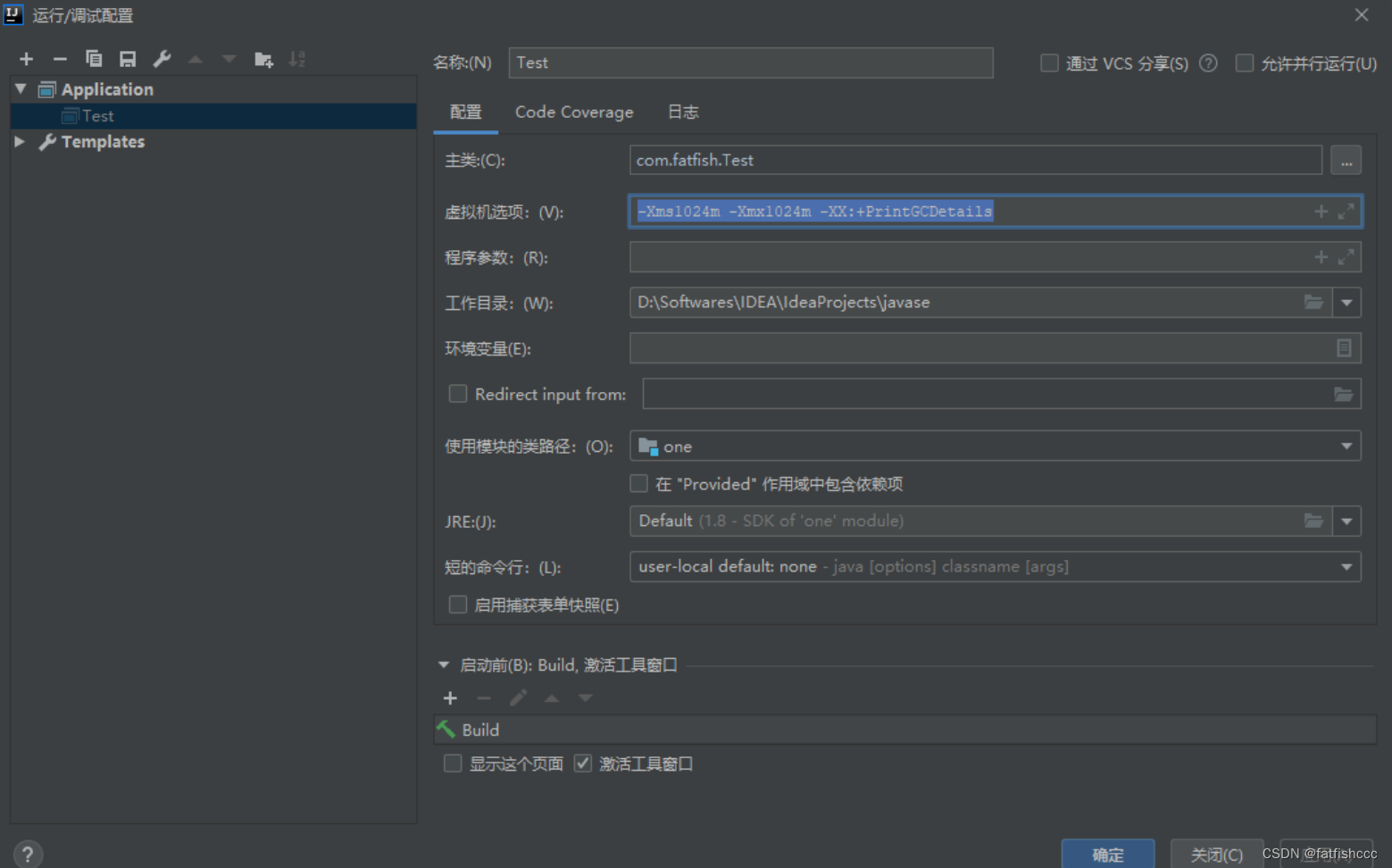Add a new run configuration
1392x868 pixels.
tap(26, 59)
